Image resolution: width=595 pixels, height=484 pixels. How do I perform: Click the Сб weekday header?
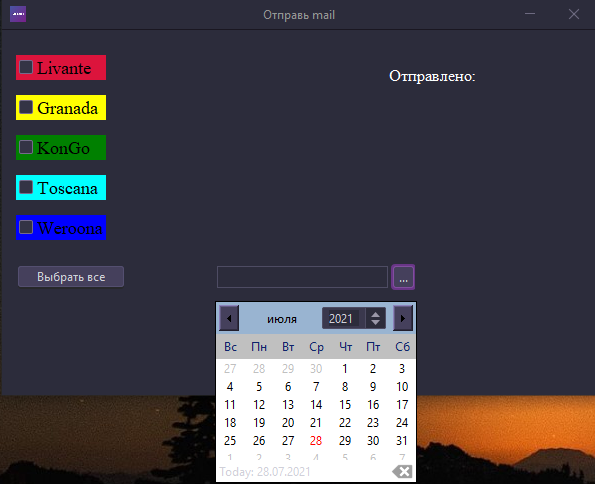[x=402, y=347]
